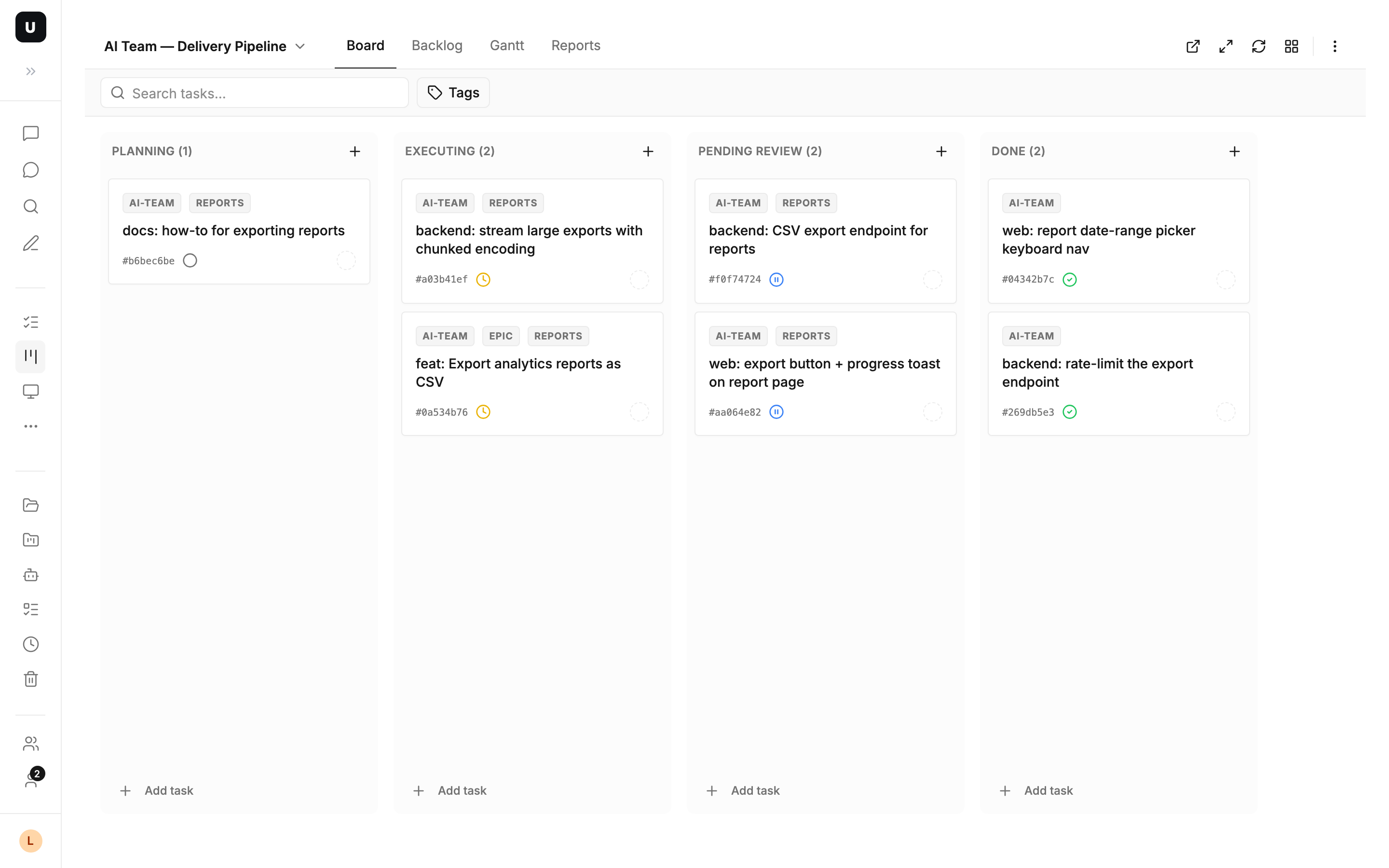Toggle clock status on task #0a534b76
The image size is (1389, 868).
coord(483,412)
